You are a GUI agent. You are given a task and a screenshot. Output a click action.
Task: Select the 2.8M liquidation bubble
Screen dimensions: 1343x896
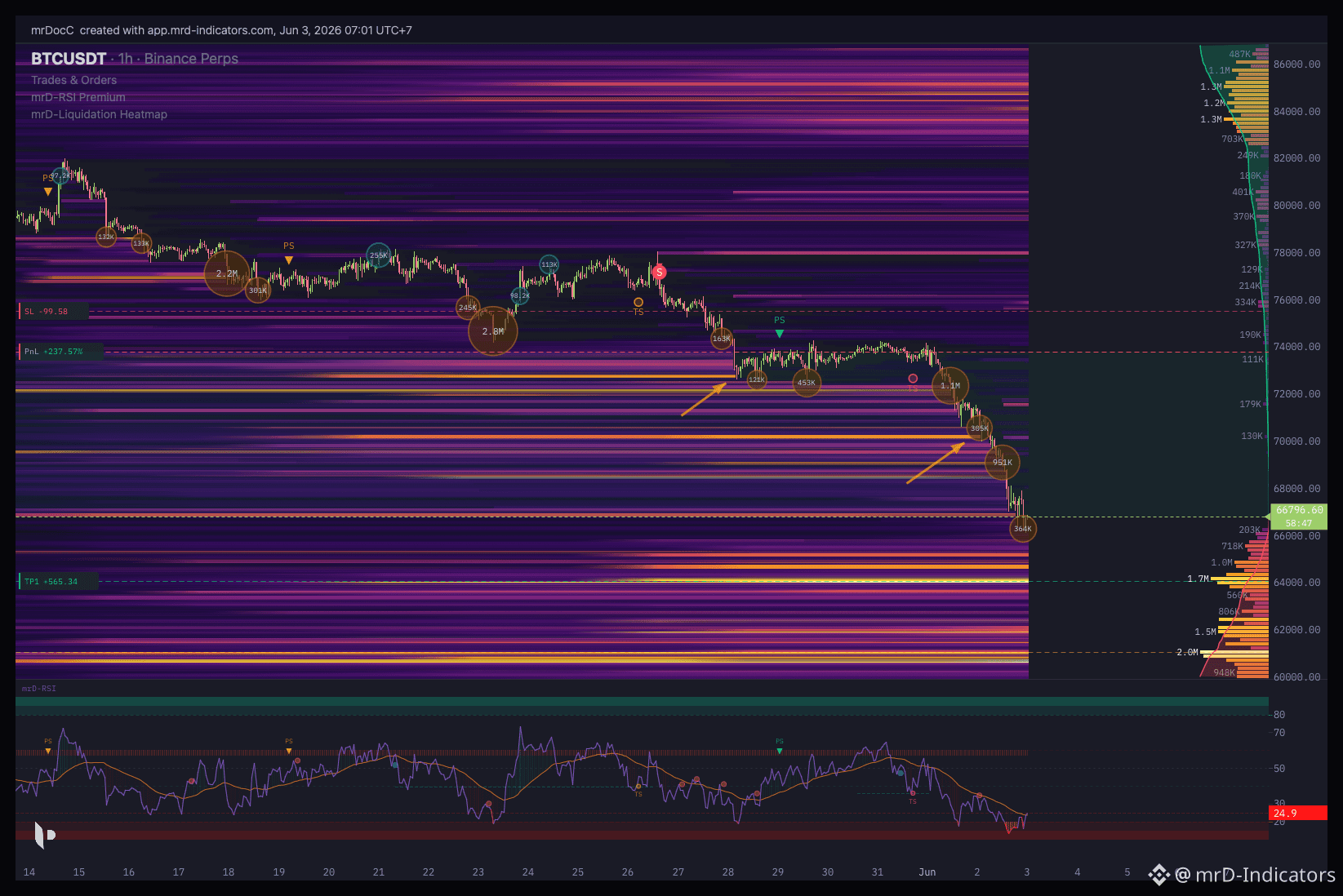[493, 331]
